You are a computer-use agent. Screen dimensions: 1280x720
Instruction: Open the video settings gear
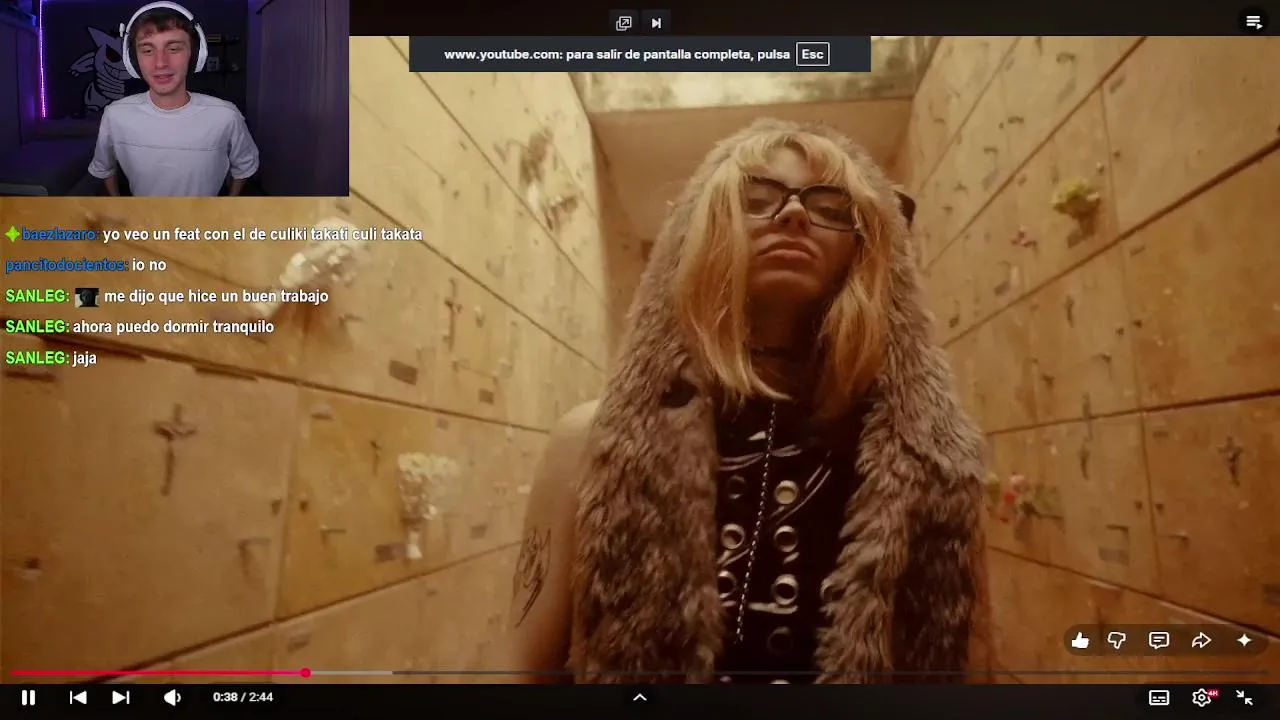(x=1202, y=697)
